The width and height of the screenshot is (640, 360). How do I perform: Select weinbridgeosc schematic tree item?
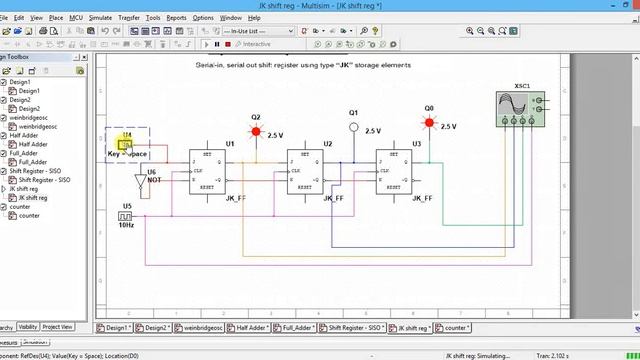(x=38, y=127)
